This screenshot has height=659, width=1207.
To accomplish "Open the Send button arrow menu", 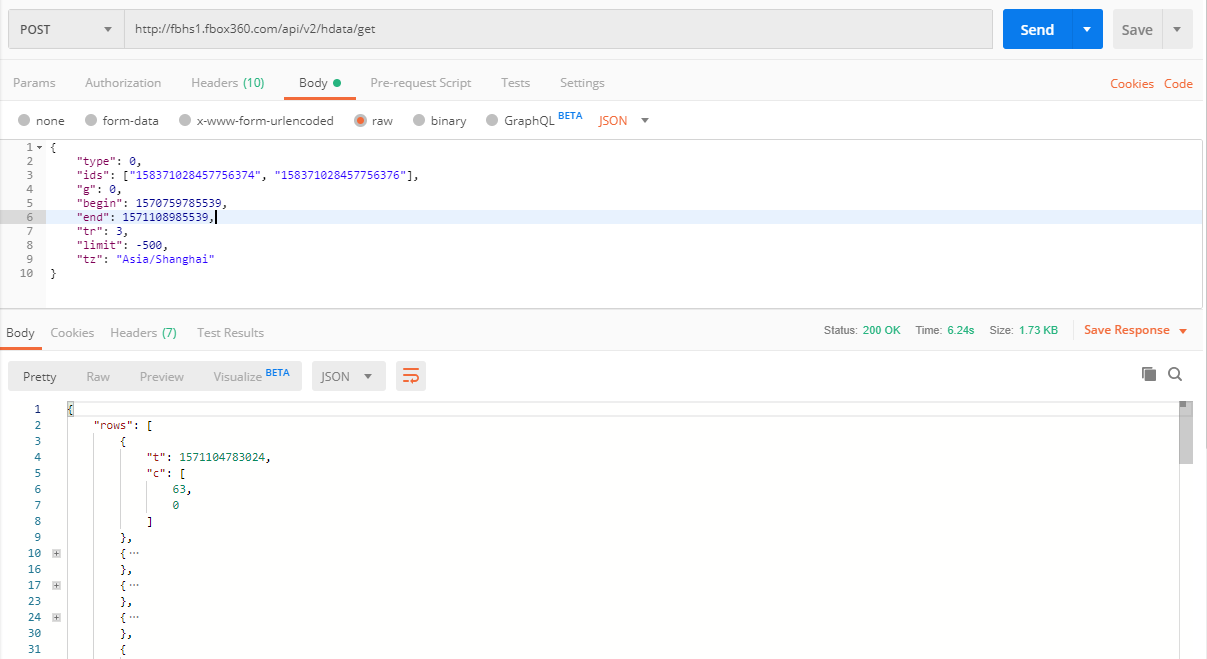I will [x=1087, y=30].
